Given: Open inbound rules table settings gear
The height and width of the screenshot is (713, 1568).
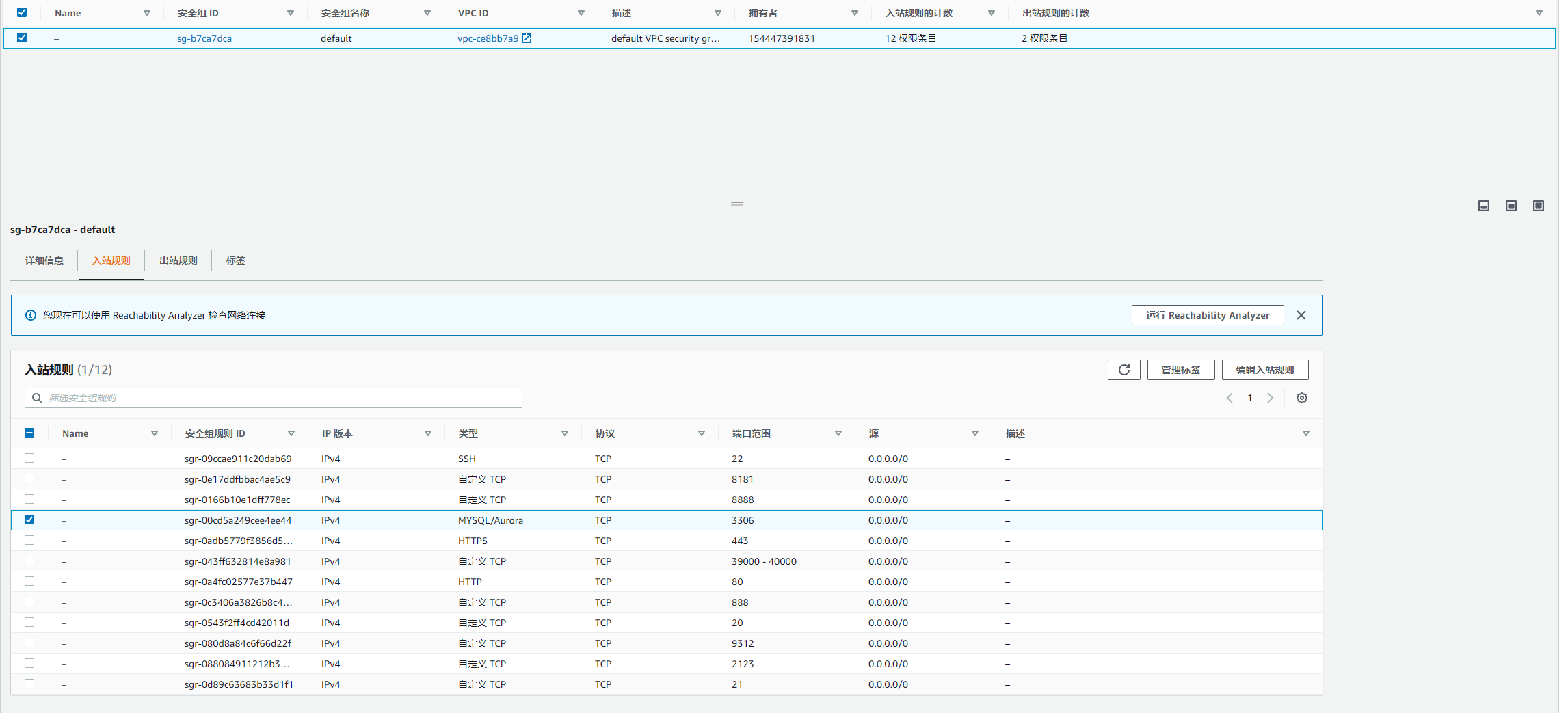Looking at the screenshot, I should pyautogui.click(x=1302, y=398).
